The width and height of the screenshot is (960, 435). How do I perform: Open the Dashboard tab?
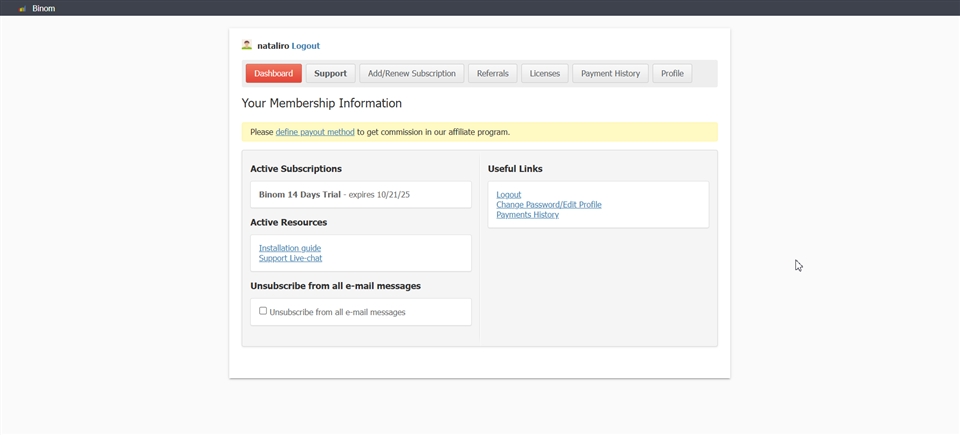(273, 73)
